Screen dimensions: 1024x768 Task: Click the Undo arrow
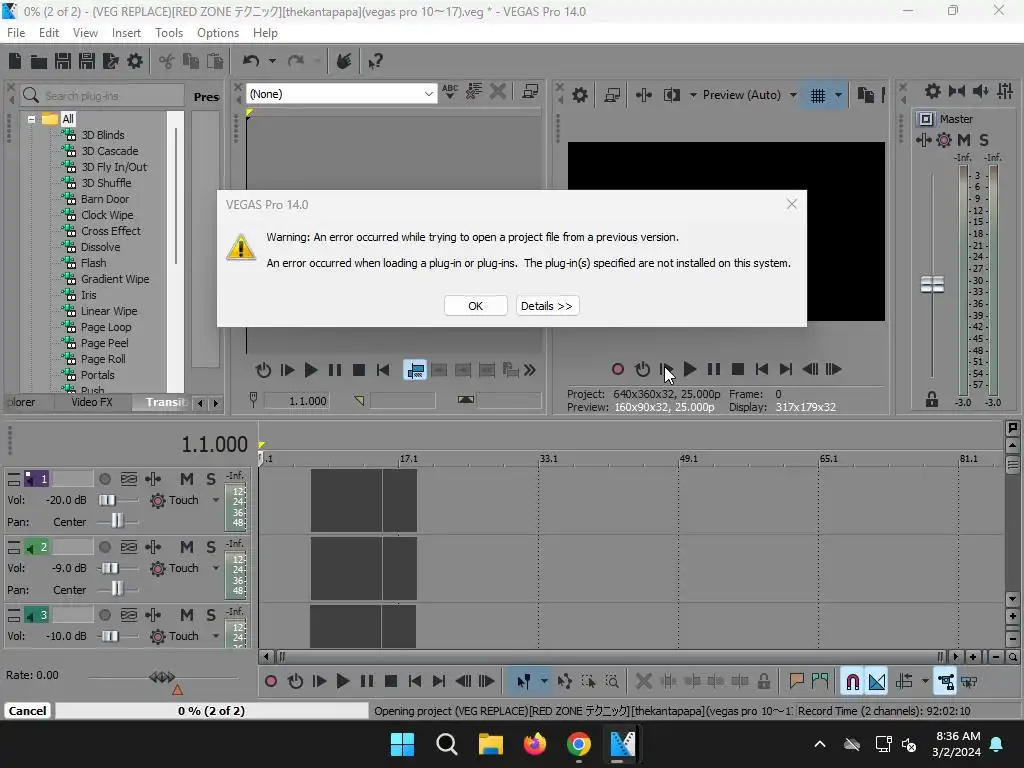tap(251, 61)
